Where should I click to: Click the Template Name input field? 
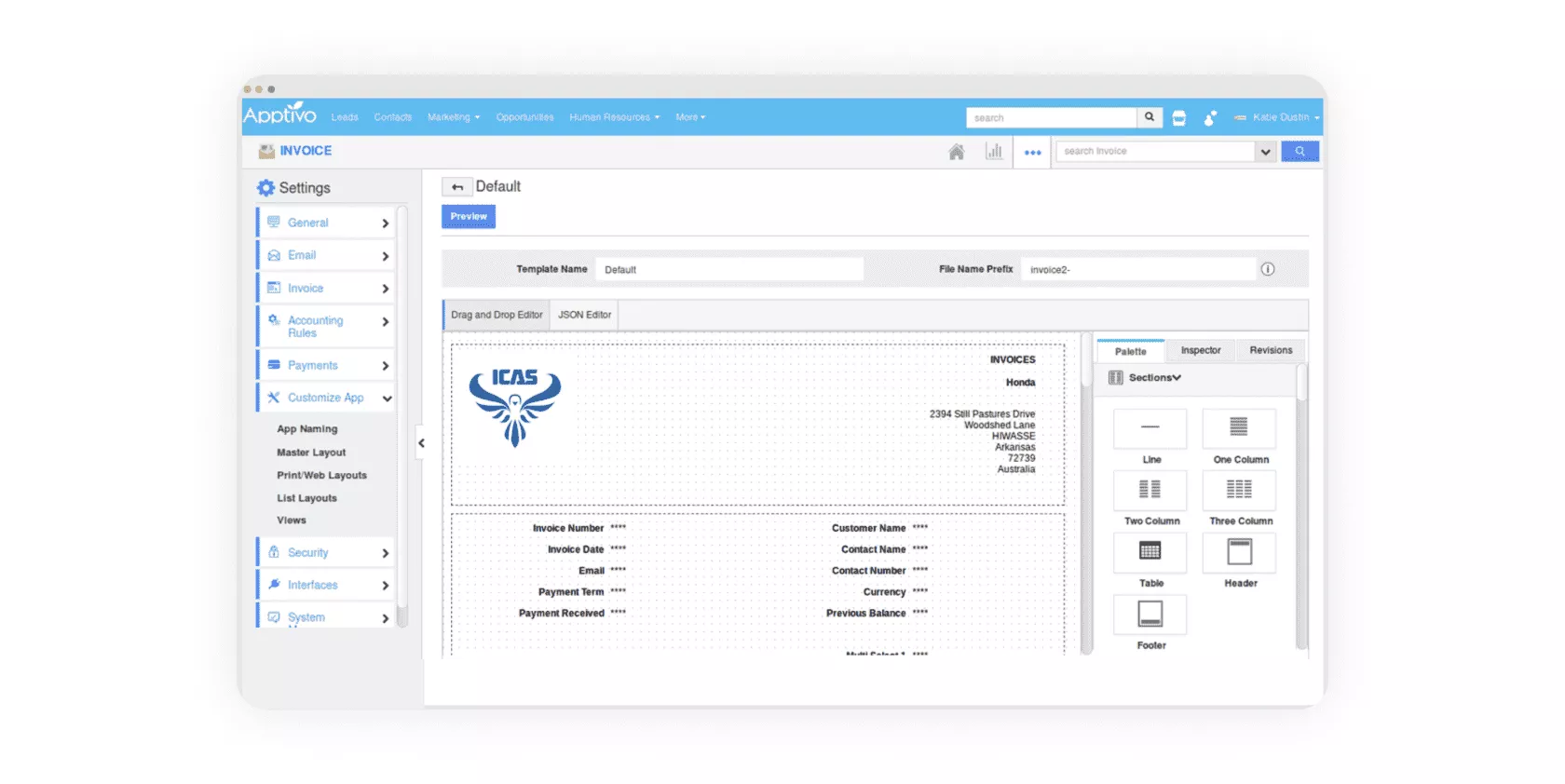click(729, 269)
